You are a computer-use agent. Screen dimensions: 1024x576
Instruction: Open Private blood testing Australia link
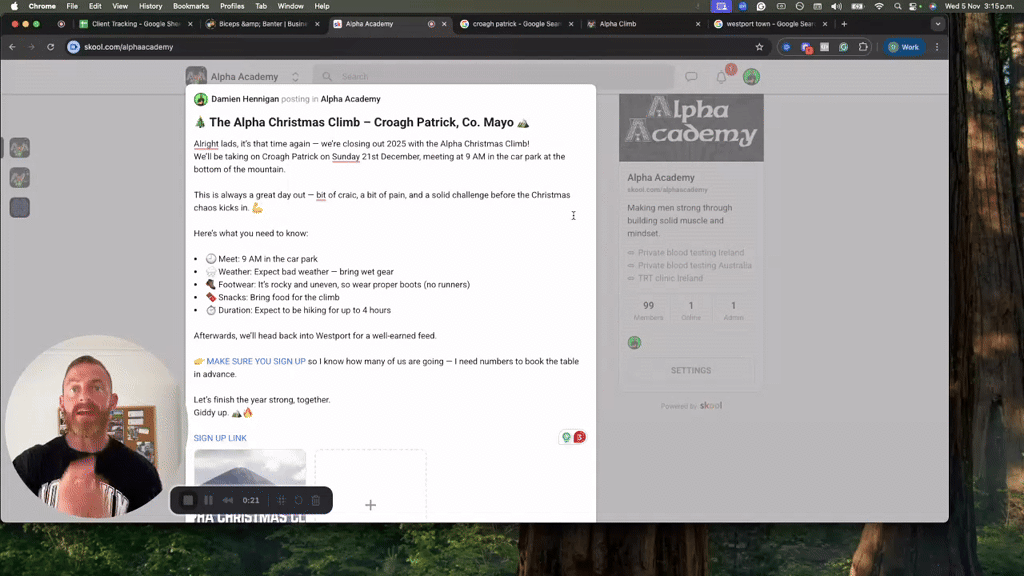click(695, 265)
